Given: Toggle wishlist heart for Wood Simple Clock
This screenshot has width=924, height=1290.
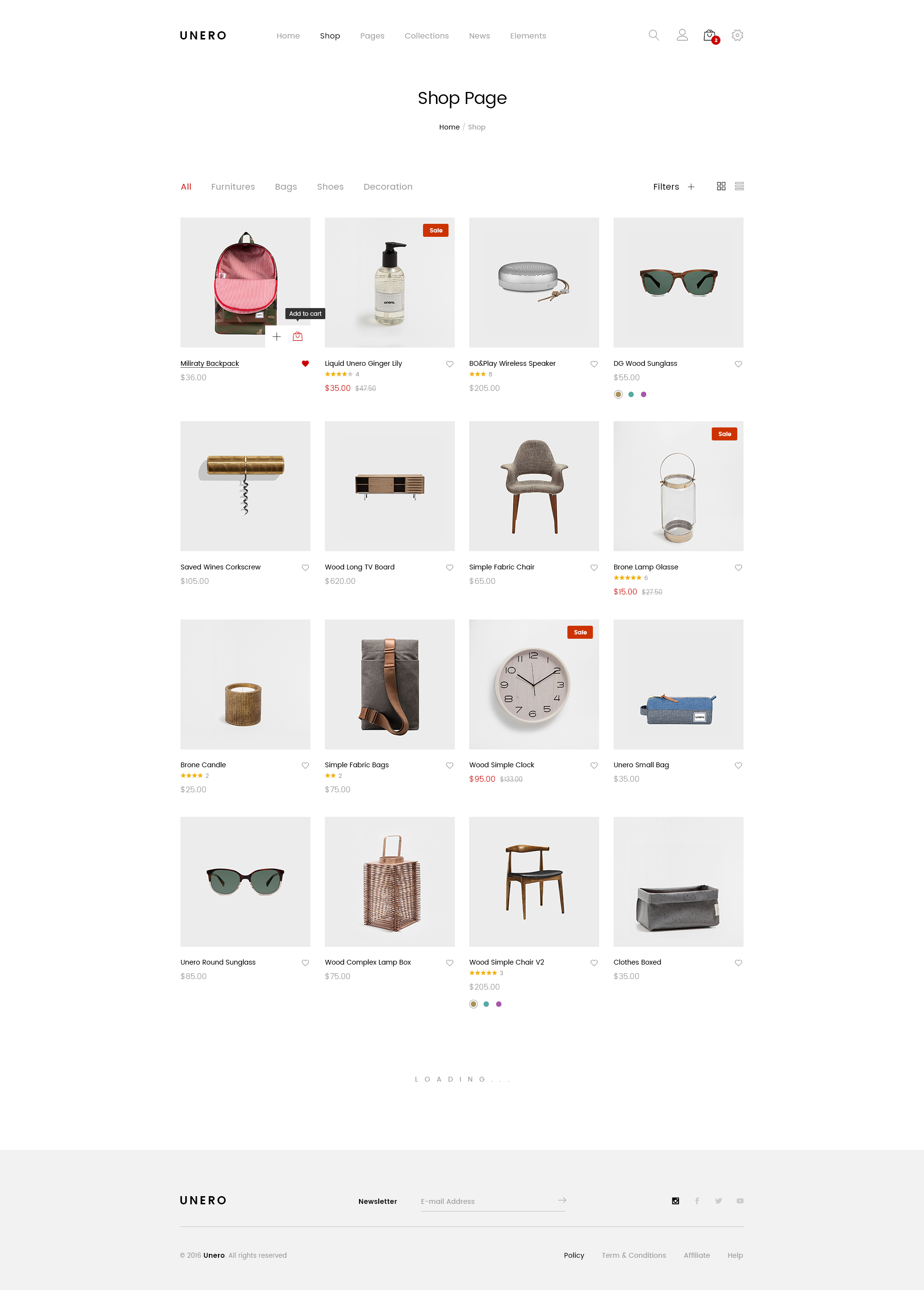Looking at the screenshot, I should click(594, 765).
